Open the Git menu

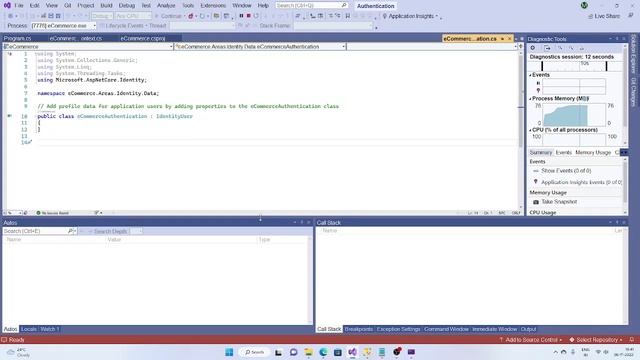pyautogui.click(x=67, y=6)
